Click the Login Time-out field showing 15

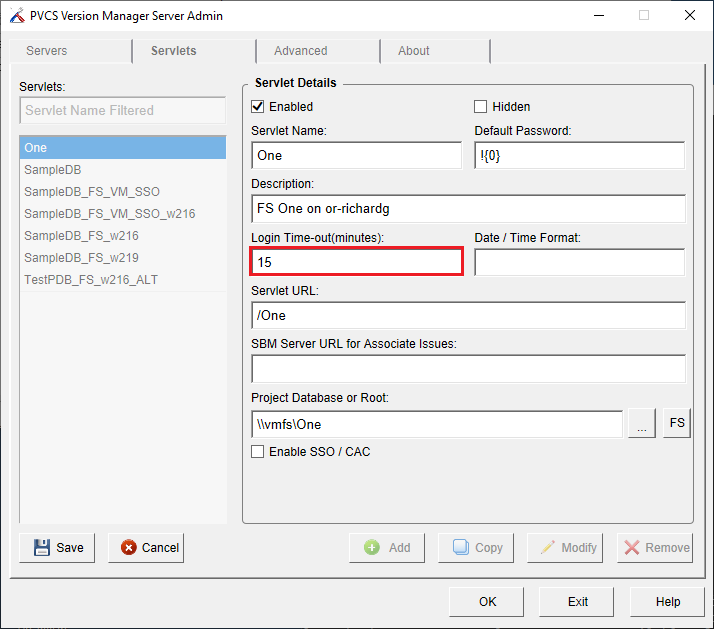coord(357,262)
